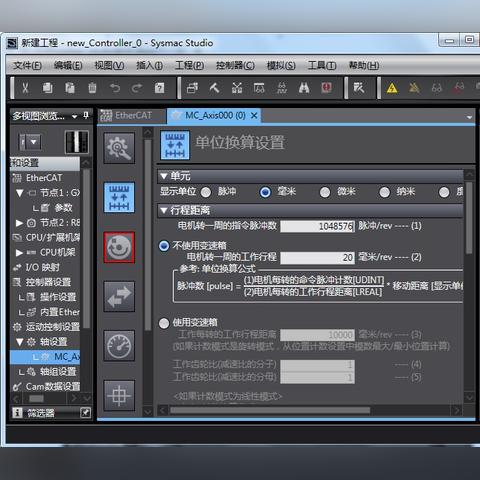Select 轴组设置 in the project tree
This screenshot has height=480, width=480.
pos(58,372)
